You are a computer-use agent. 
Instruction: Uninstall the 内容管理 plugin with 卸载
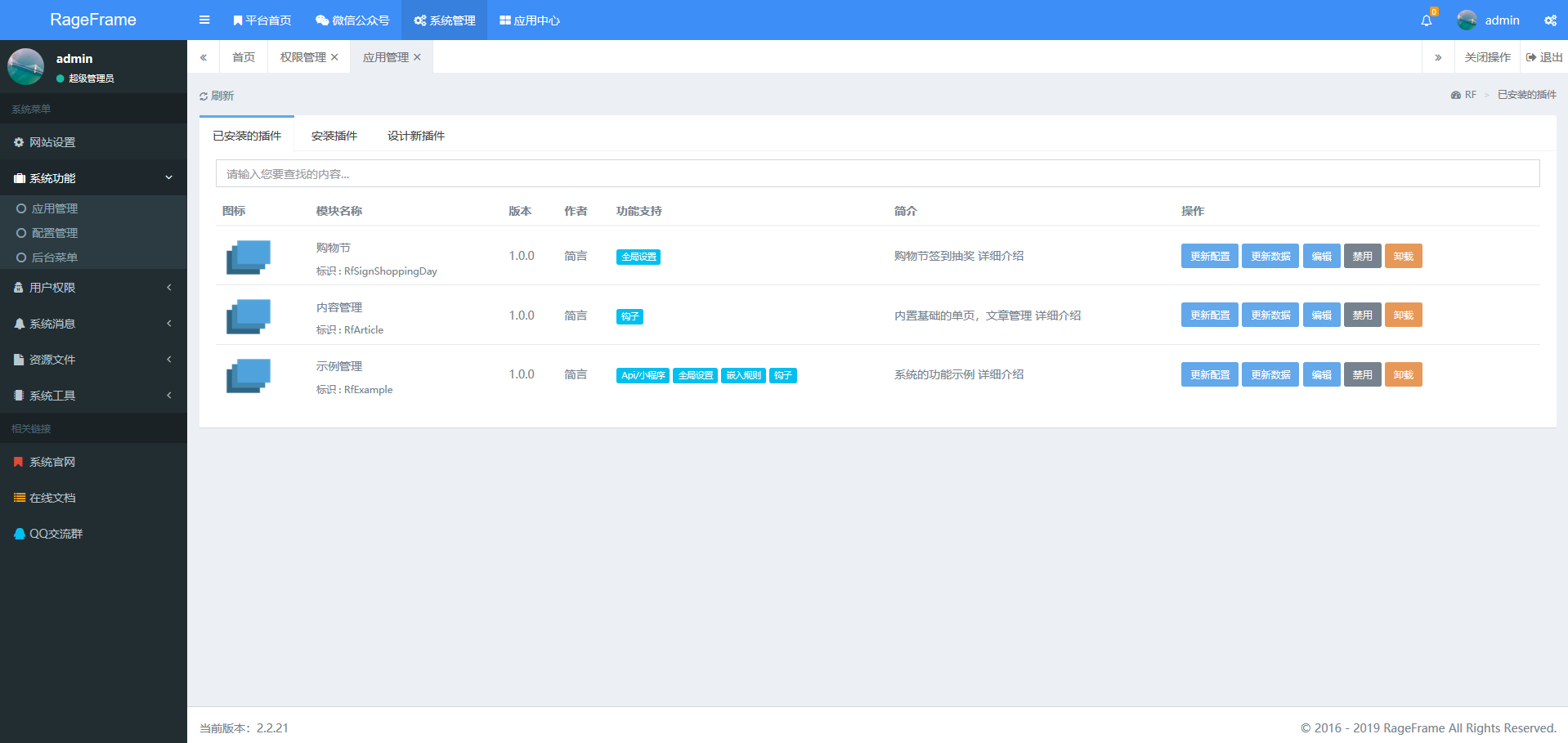click(x=1404, y=315)
